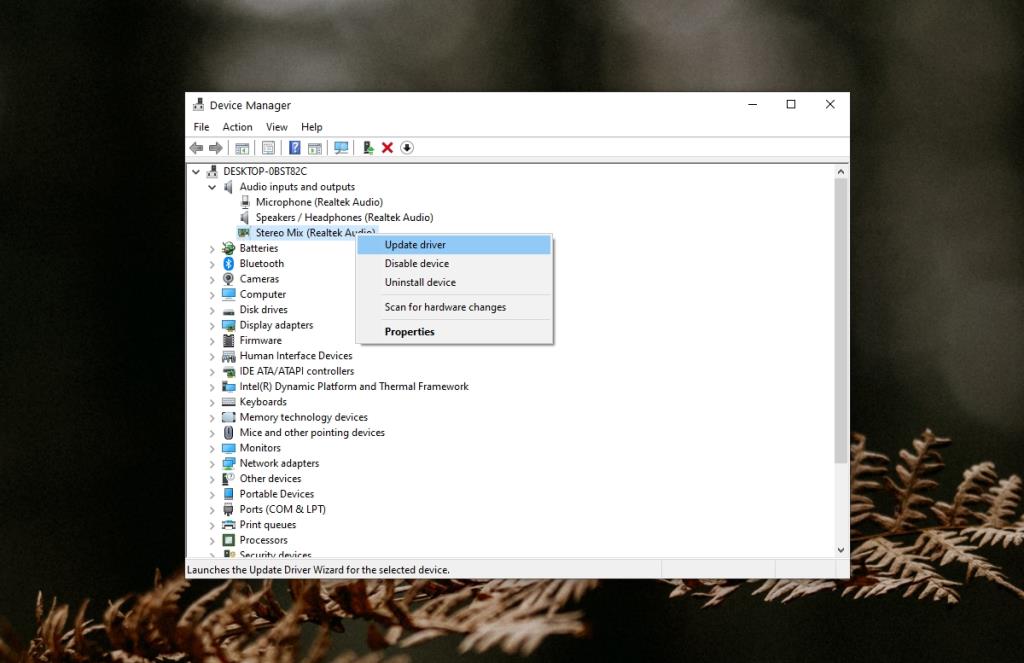The width and height of the screenshot is (1024, 663).
Task: Open Properties from the context menu
Action: pyautogui.click(x=409, y=331)
